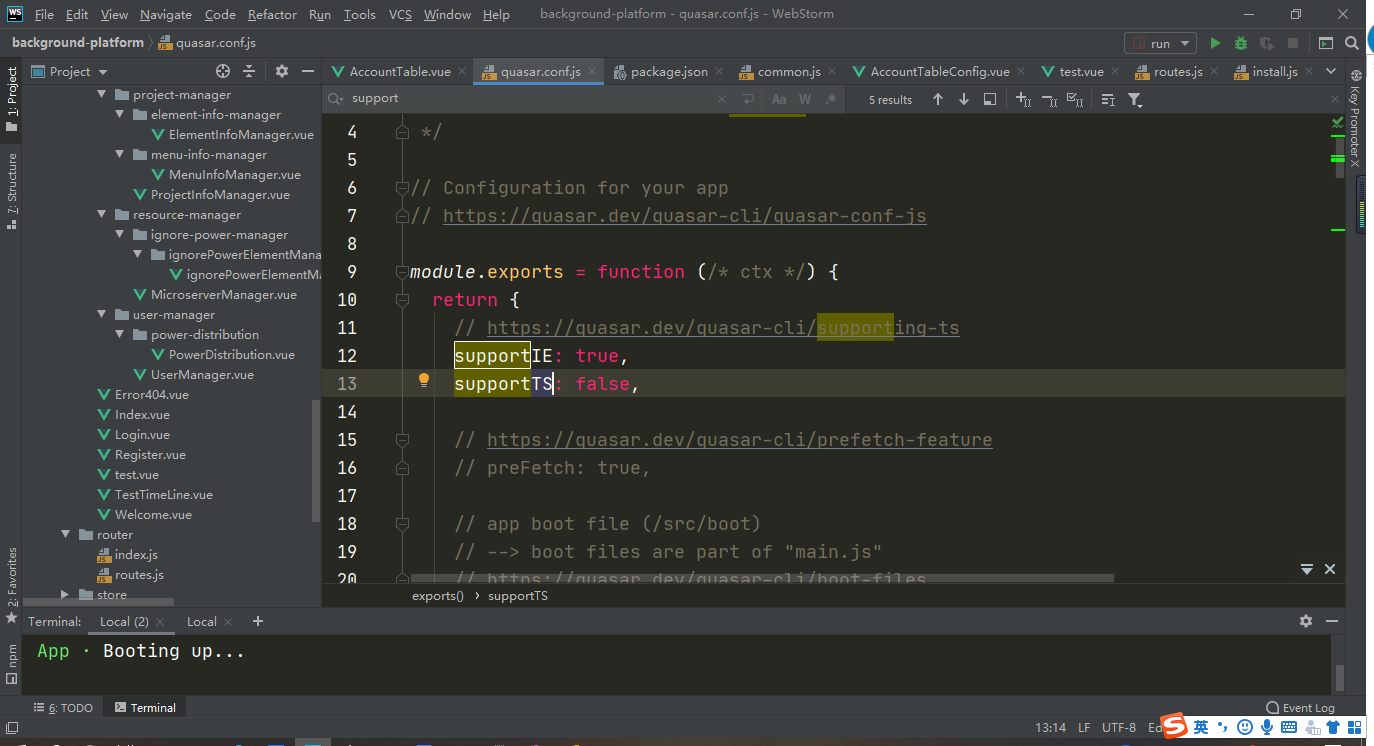Collapse the user-manager folder
The height and width of the screenshot is (746, 1374).
pos(101,314)
